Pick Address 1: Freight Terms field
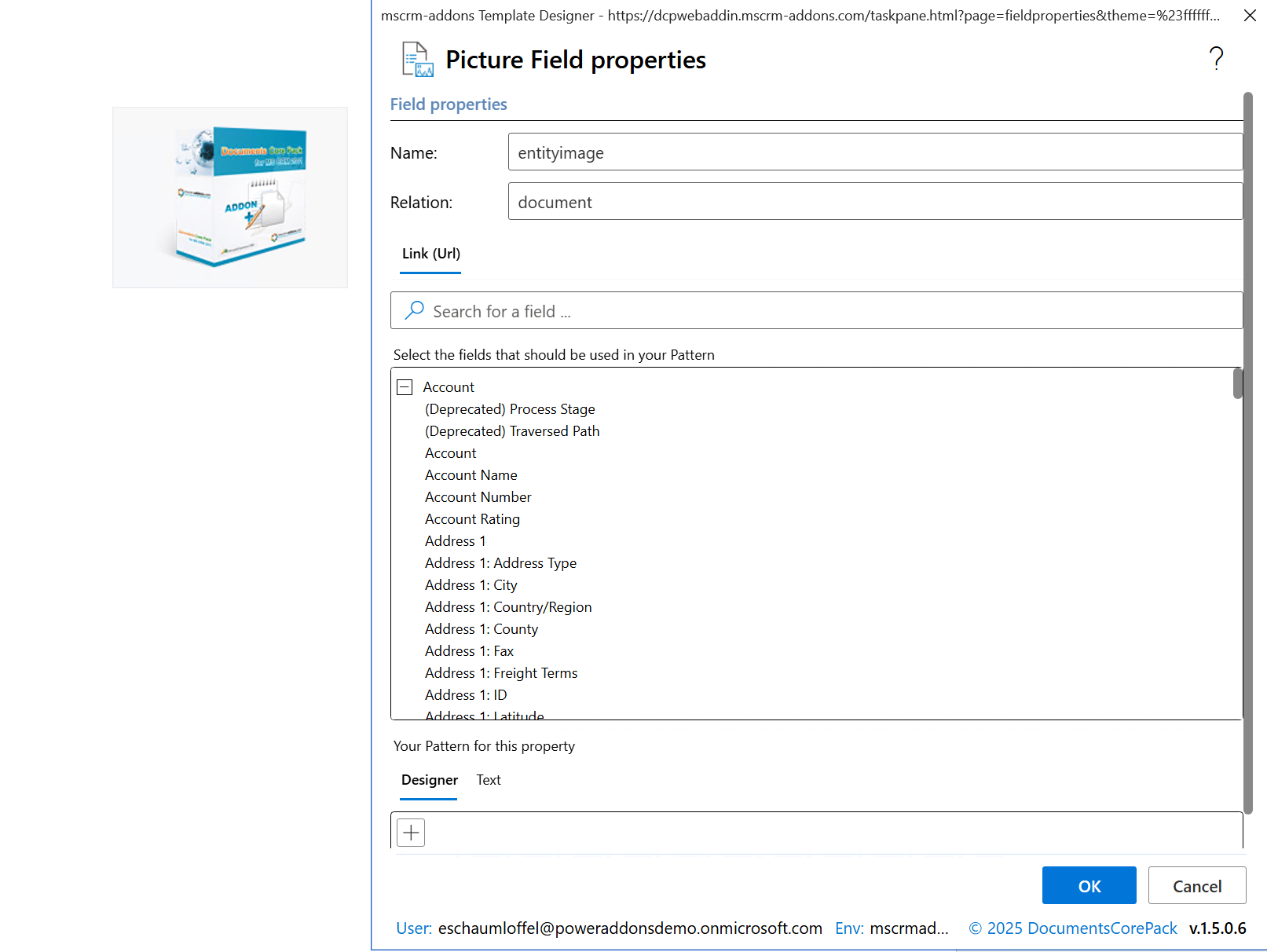Viewport: 1267px width, 952px height. tap(500, 673)
